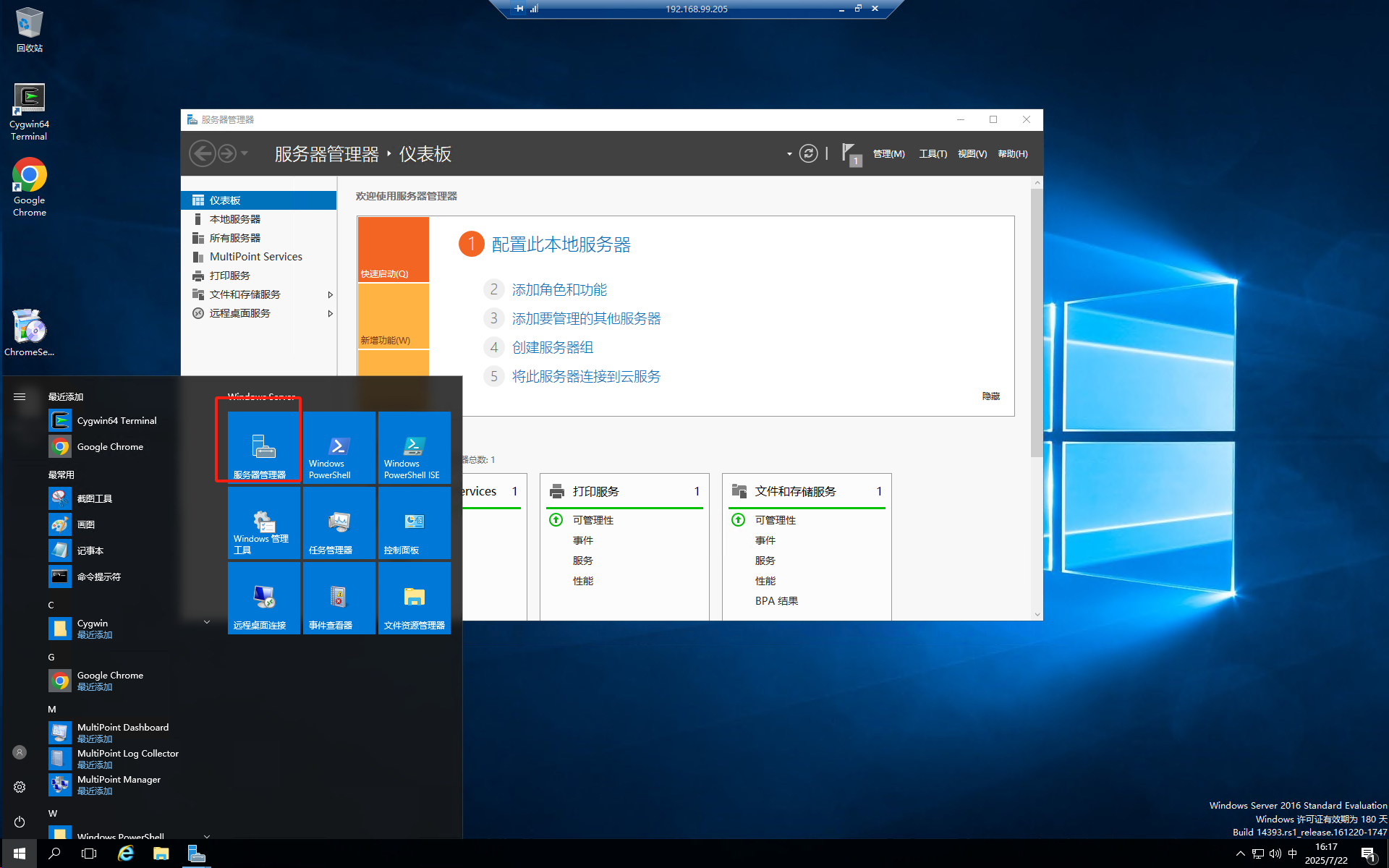Click the input method indicator 中
The height and width of the screenshot is (868, 1389).
point(1293,854)
